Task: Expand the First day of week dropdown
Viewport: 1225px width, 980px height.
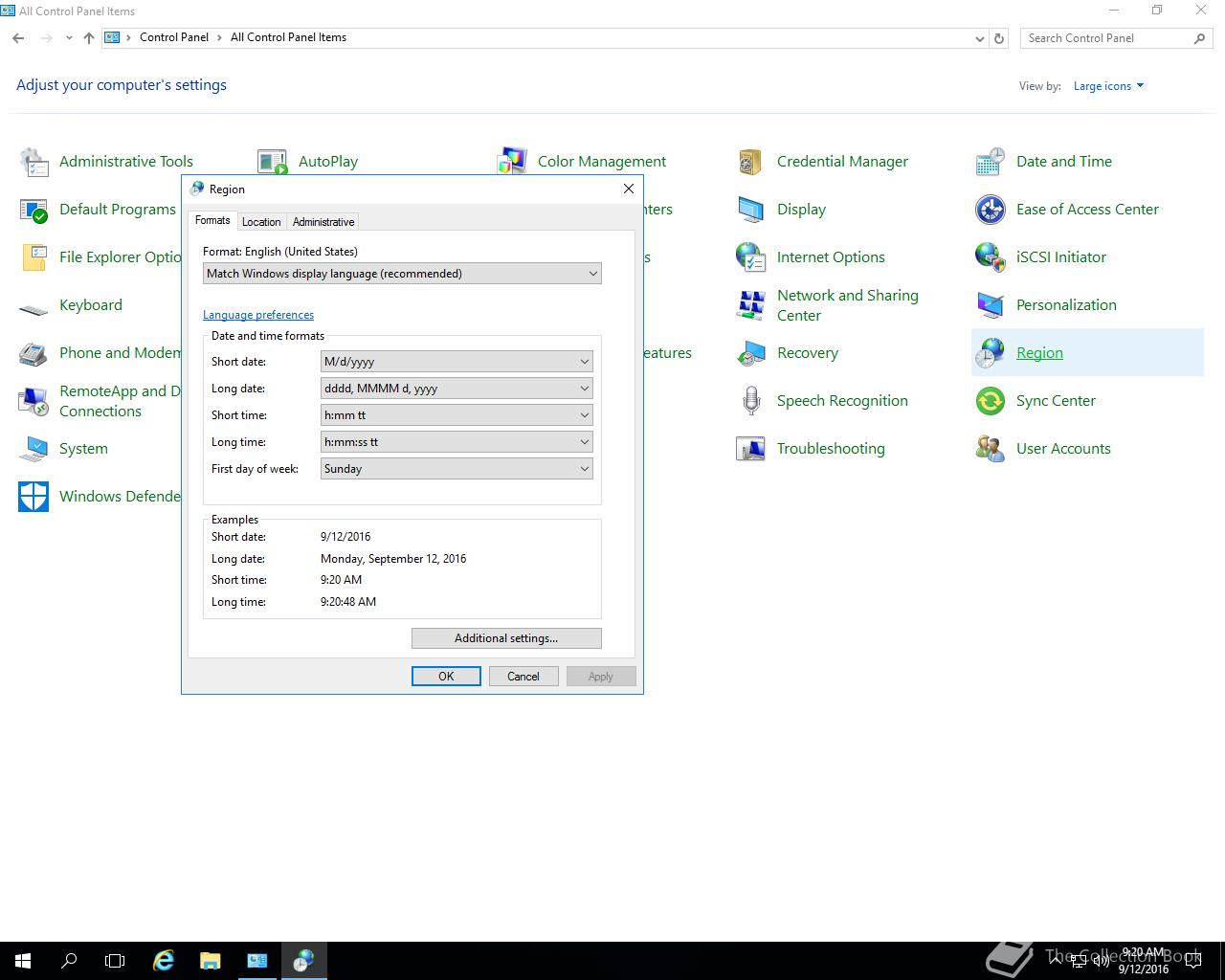Action: coord(457,469)
